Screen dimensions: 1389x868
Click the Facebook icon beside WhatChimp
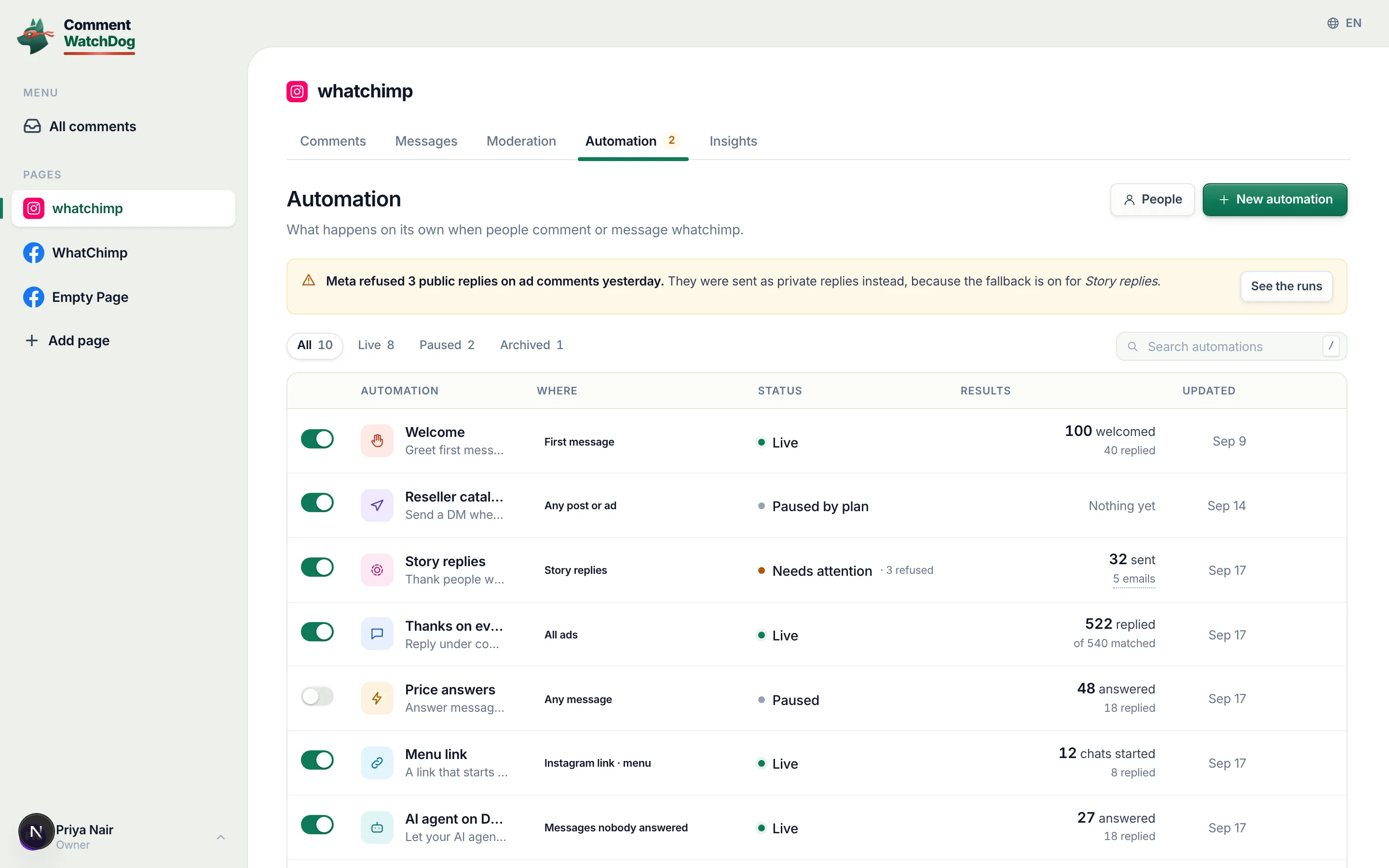pos(34,253)
